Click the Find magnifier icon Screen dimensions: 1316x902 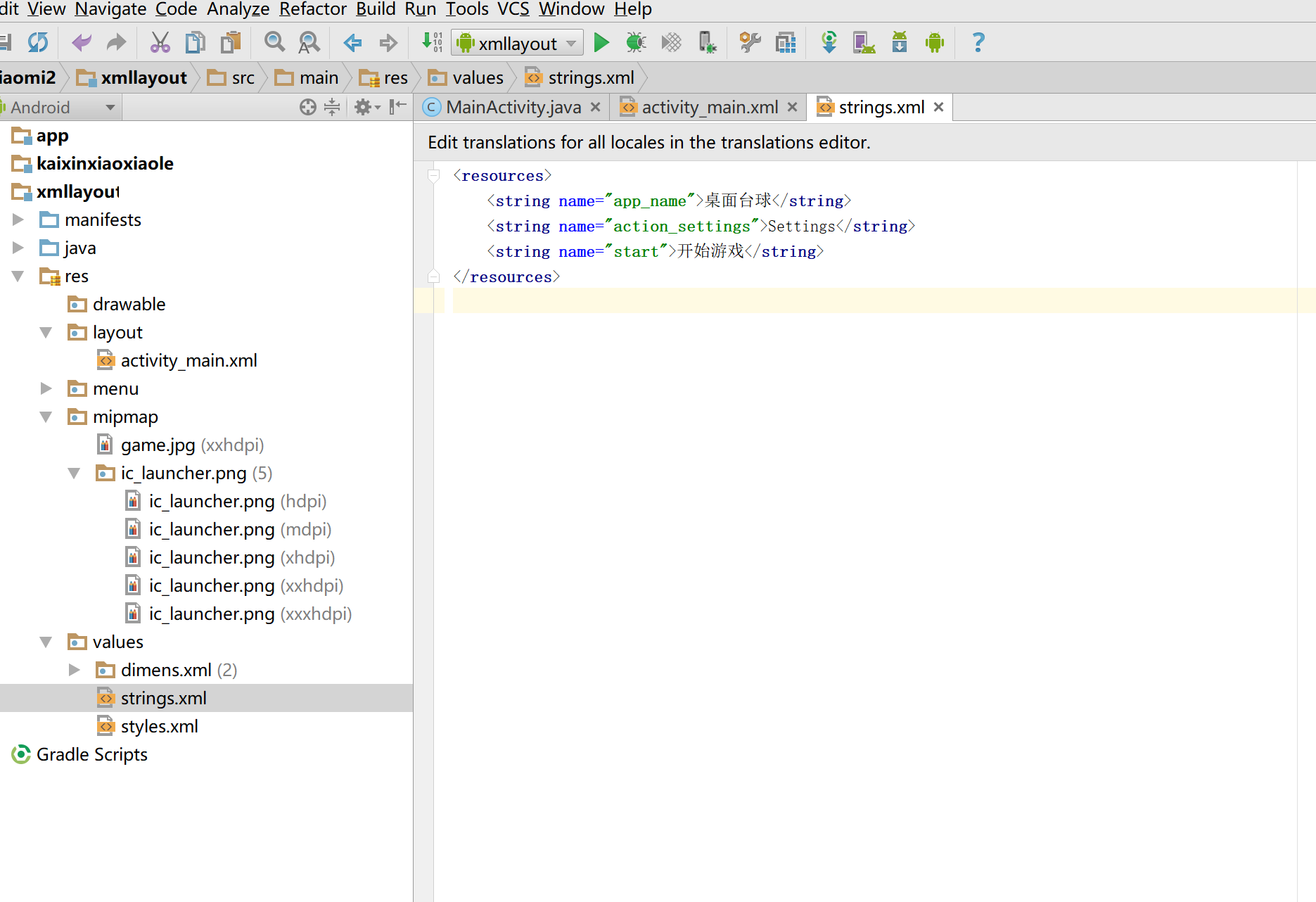274,43
